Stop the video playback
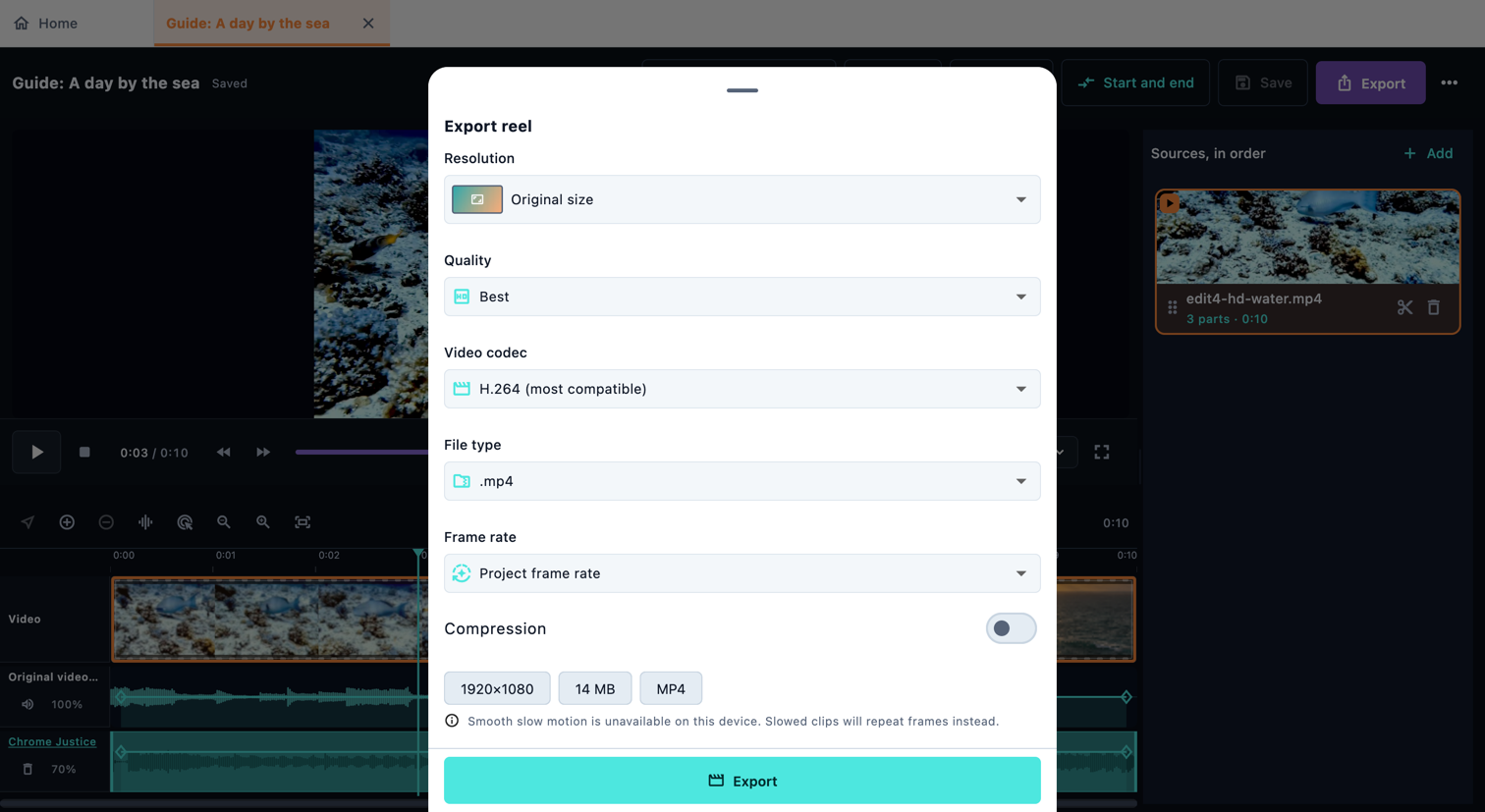This screenshot has width=1485, height=812. 84,453
